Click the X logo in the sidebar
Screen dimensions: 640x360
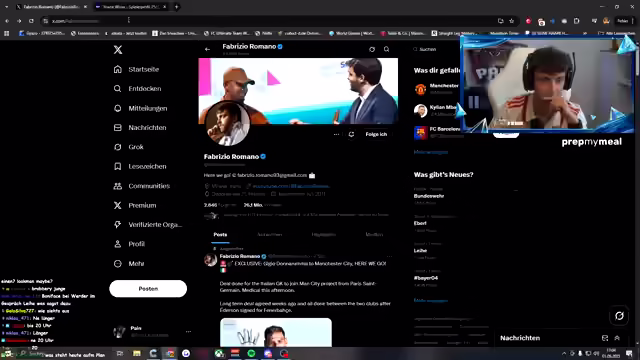click(118, 50)
